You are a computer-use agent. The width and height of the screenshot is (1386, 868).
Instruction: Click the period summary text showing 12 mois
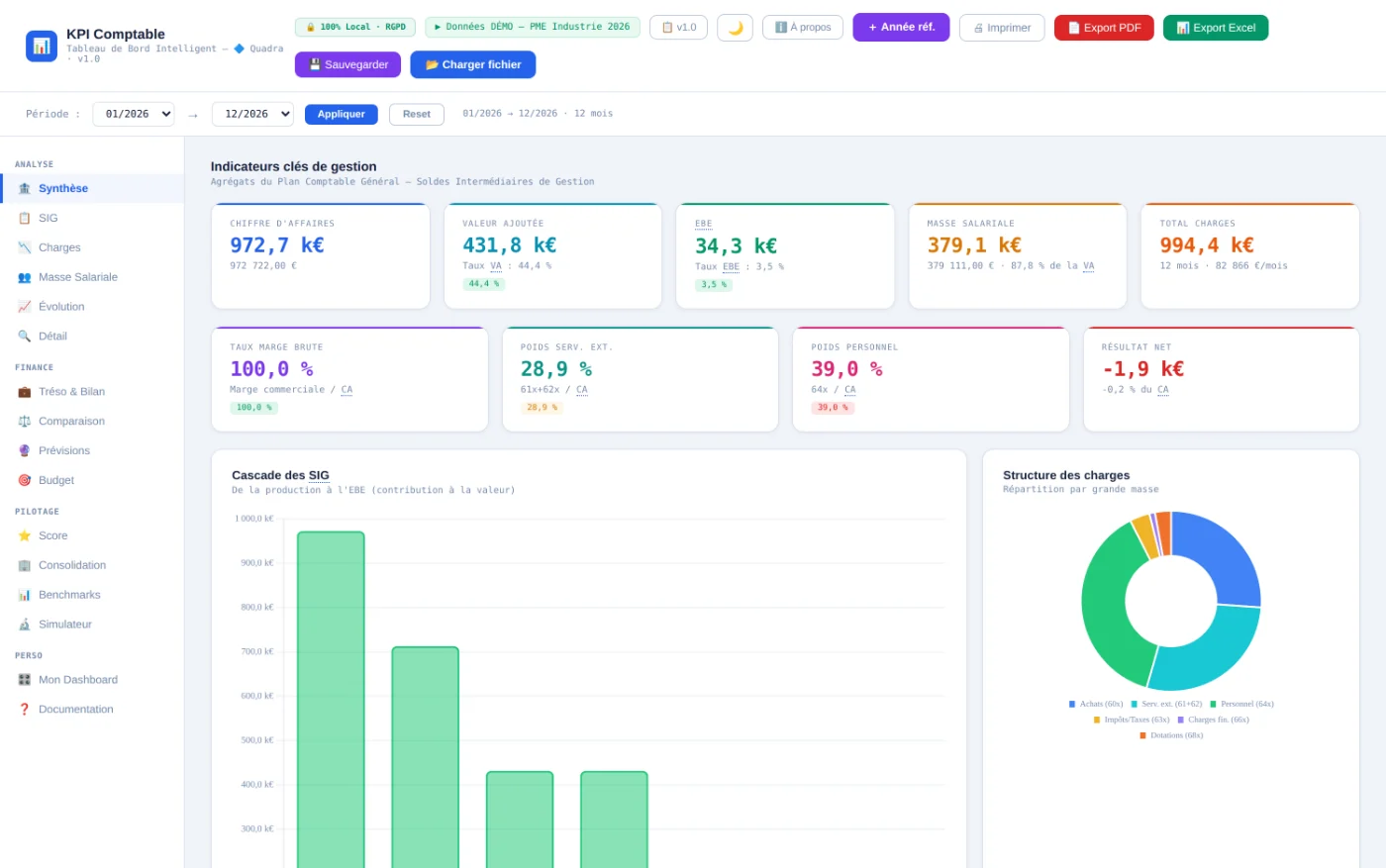click(x=538, y=114)
